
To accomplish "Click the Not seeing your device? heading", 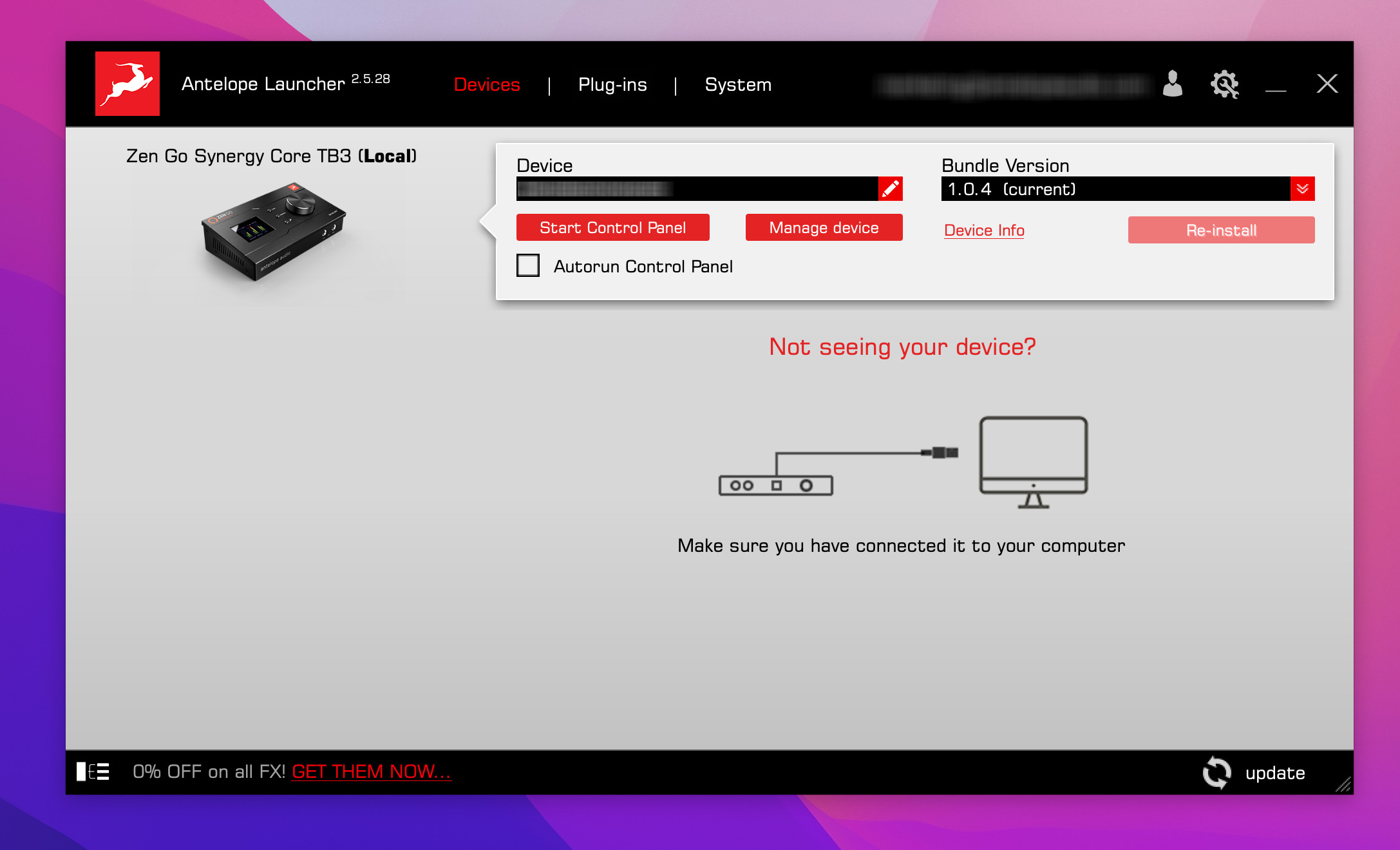I will tap(903, 346).
